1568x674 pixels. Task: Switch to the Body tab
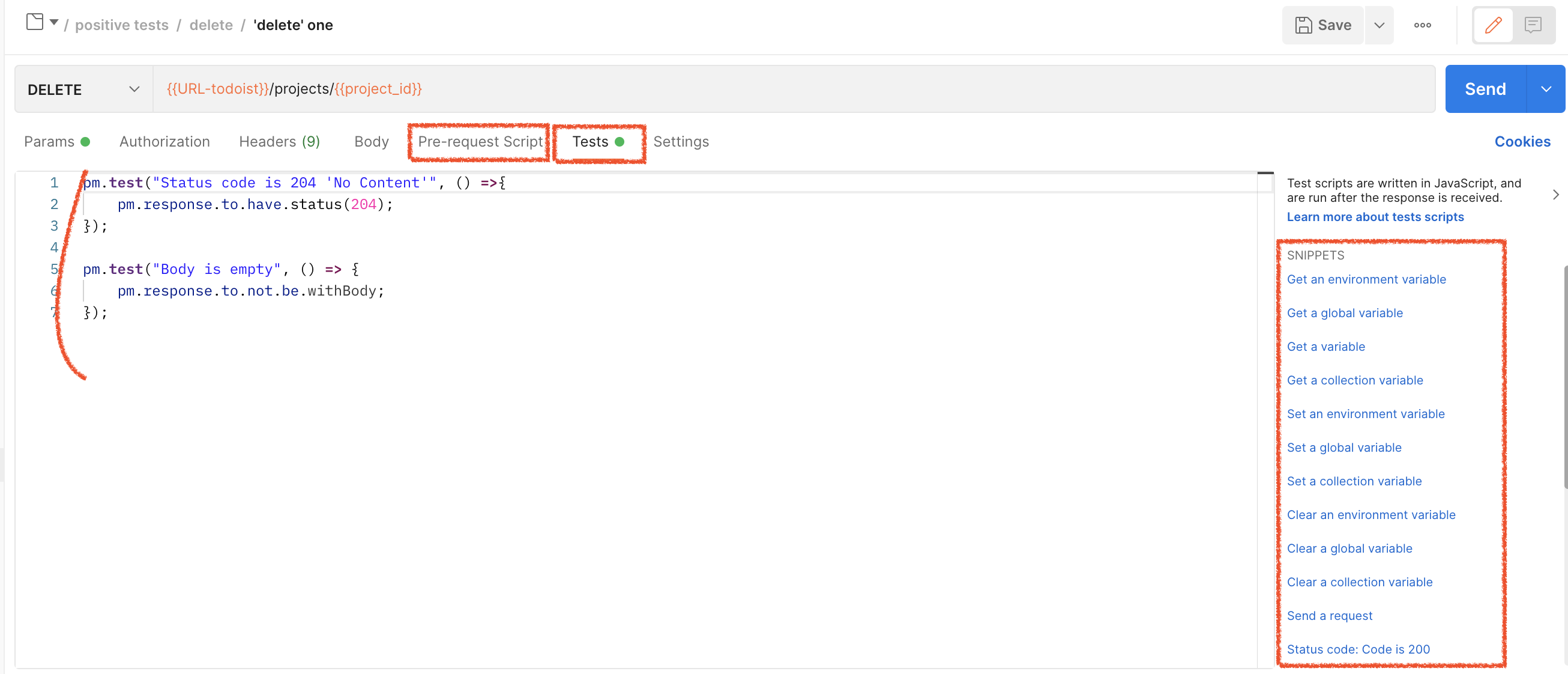(x=371, y=141)
